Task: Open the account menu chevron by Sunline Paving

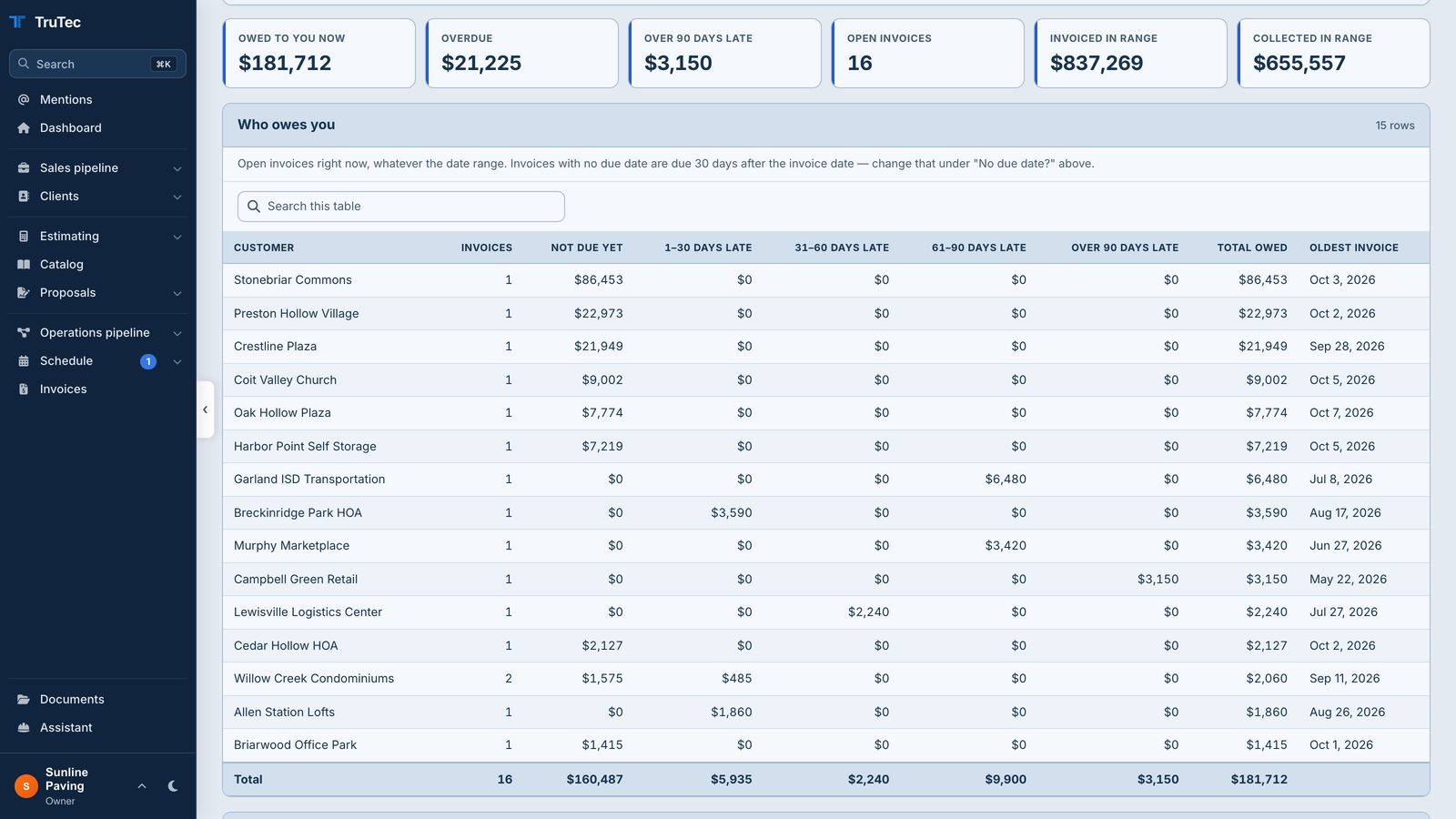Action: point(142,786)
